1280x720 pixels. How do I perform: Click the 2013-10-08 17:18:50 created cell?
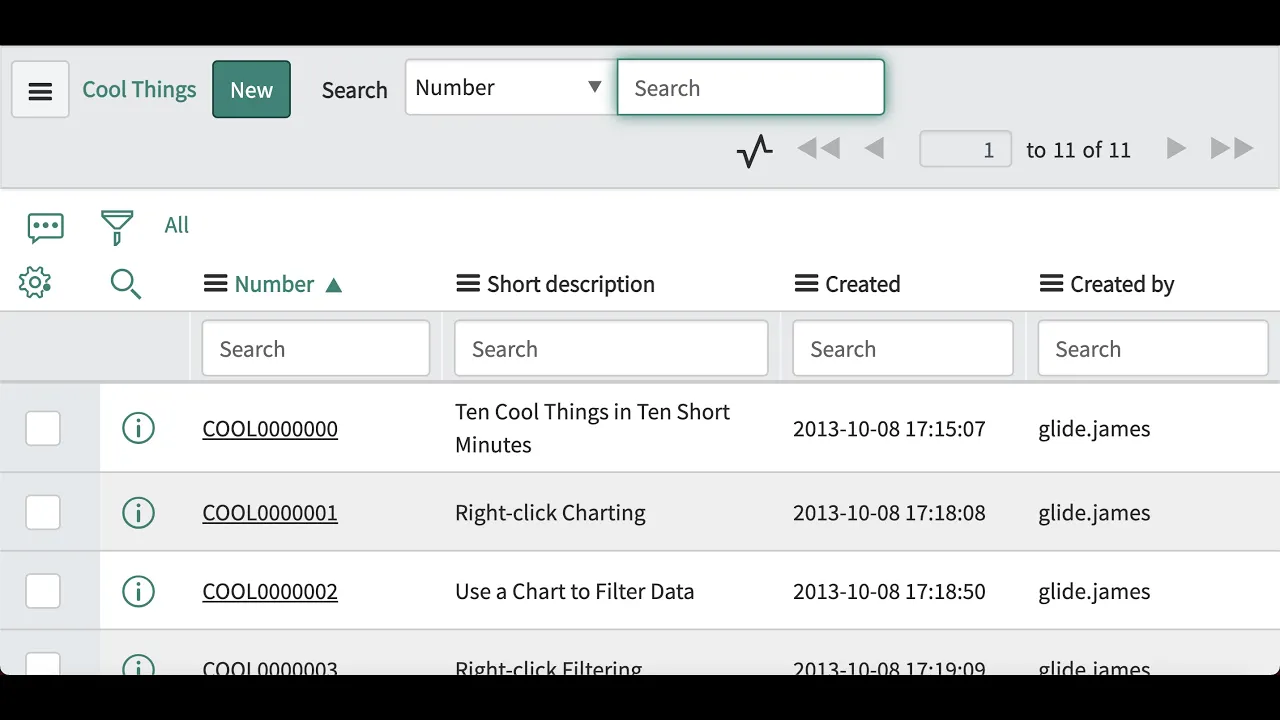889,591
